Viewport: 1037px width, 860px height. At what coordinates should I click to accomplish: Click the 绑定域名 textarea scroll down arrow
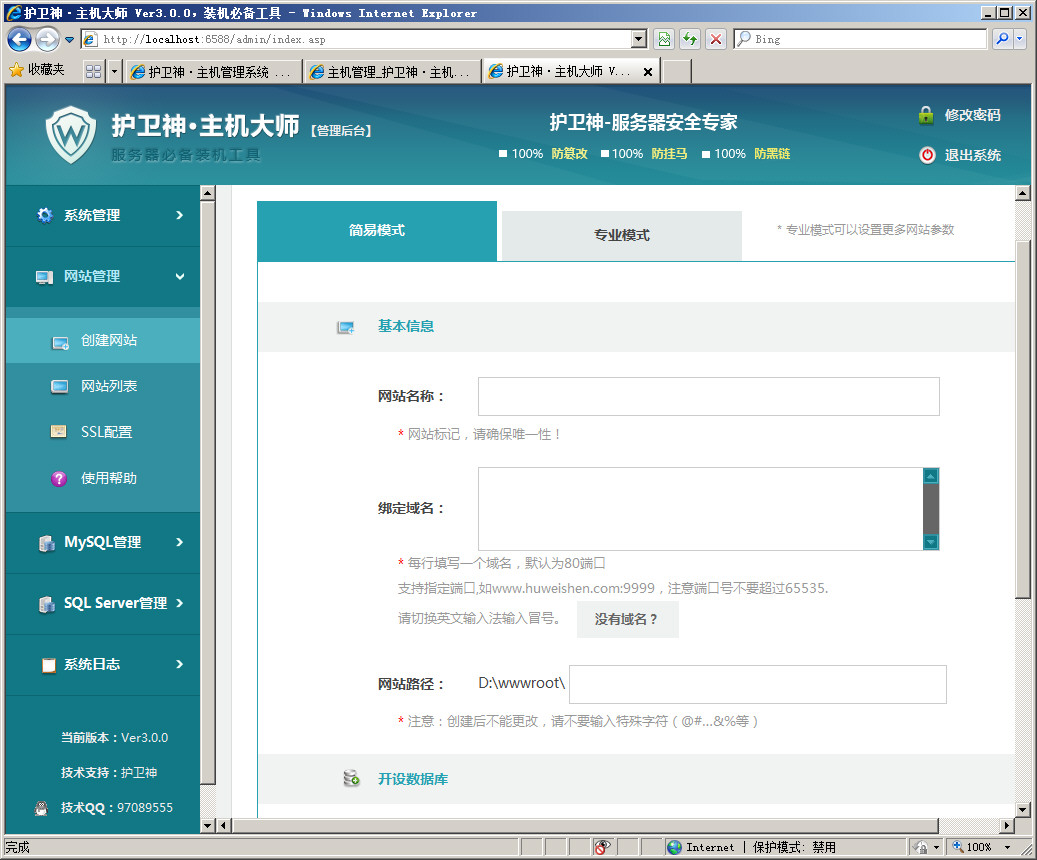(931, 542)
